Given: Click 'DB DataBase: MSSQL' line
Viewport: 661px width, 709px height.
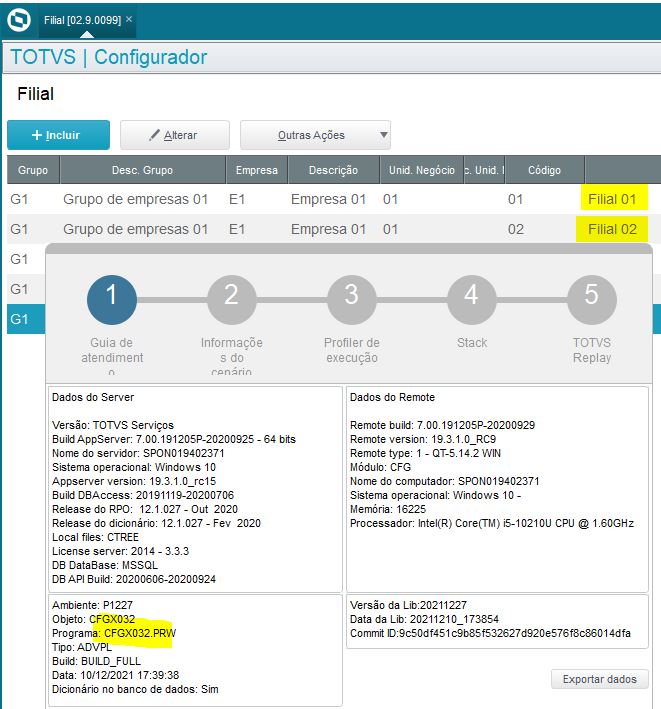Looking at the screenshot, I should pyautogui.click(x=105, y=565).
